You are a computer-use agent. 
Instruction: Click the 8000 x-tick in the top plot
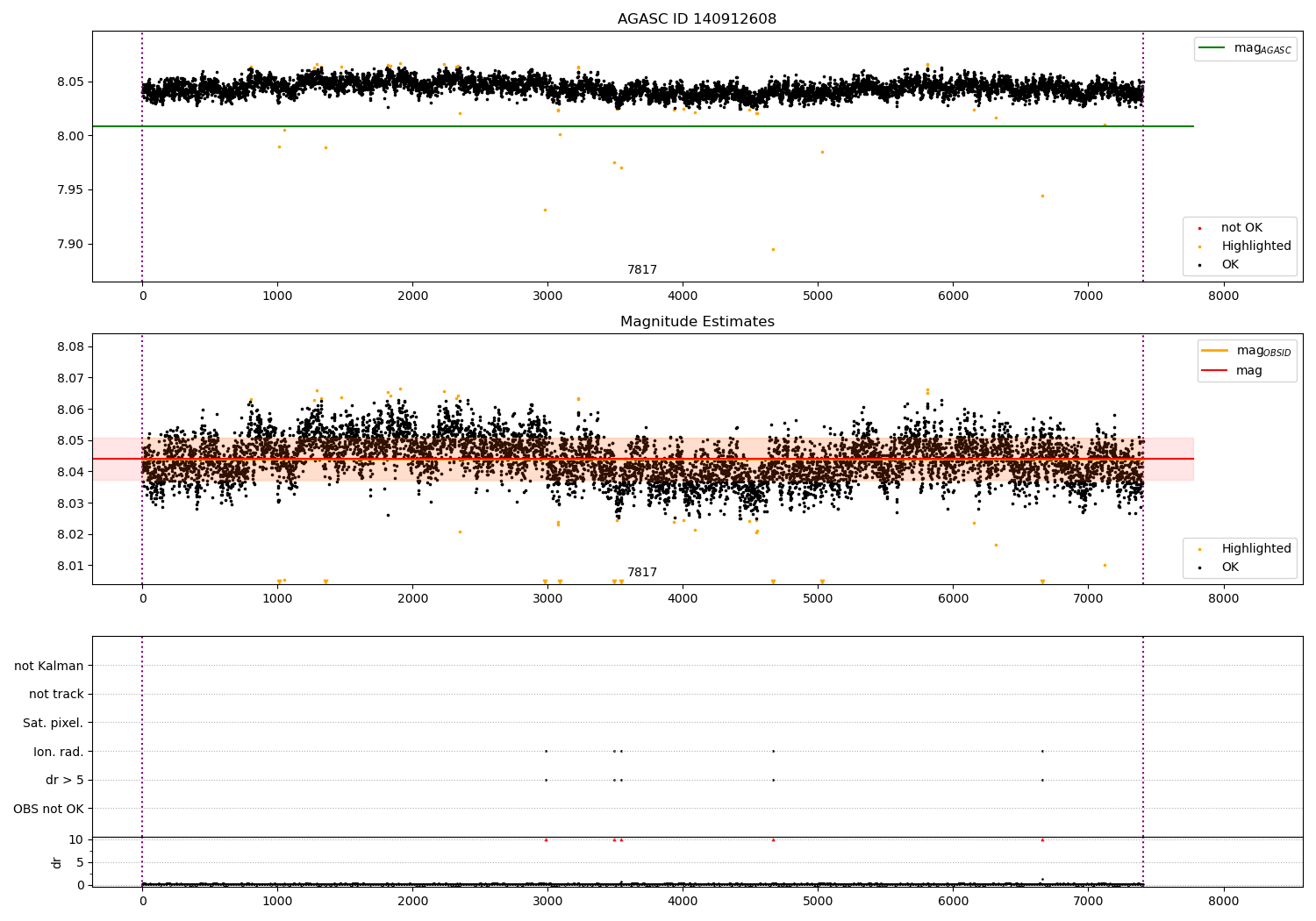point(1224,296)
